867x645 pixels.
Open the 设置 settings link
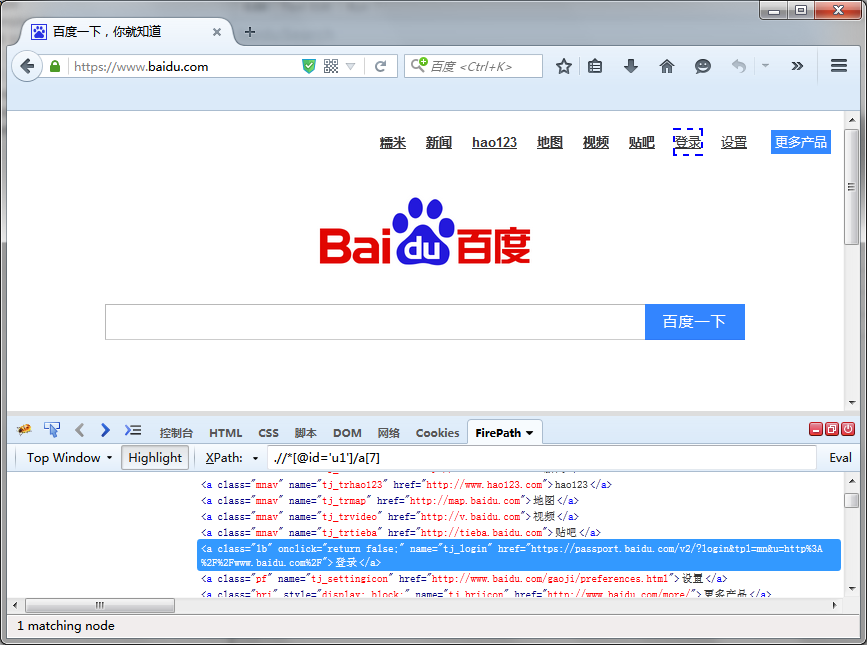(x=734, y=143)
